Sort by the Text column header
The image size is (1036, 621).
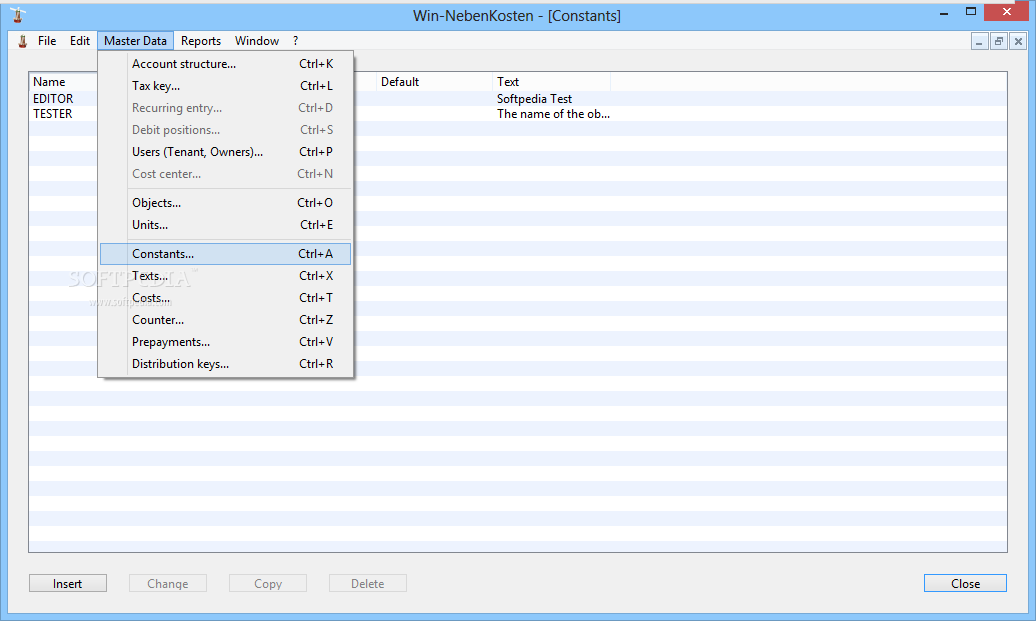pyautogui.click(x=551, y=82)
